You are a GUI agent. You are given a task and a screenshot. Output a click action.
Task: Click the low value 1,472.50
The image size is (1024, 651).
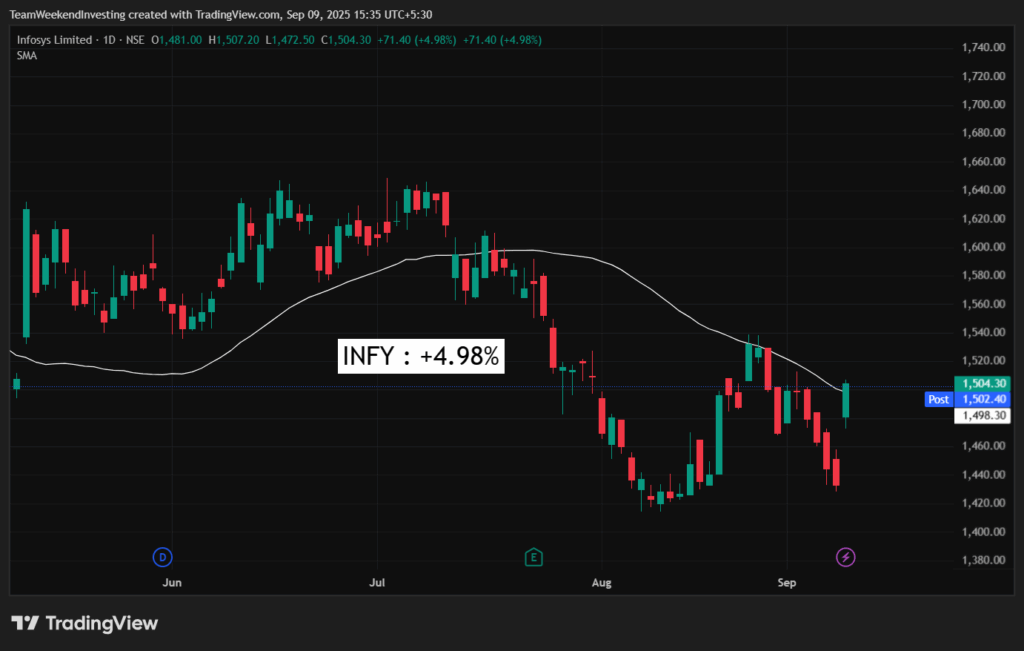293,40
